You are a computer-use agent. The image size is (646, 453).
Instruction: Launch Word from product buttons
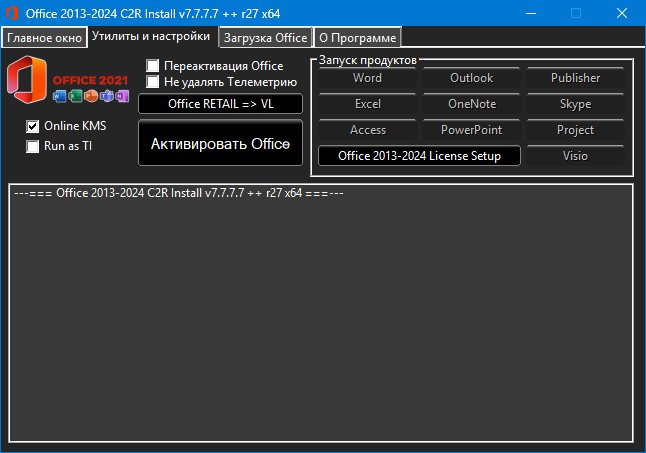367,78
